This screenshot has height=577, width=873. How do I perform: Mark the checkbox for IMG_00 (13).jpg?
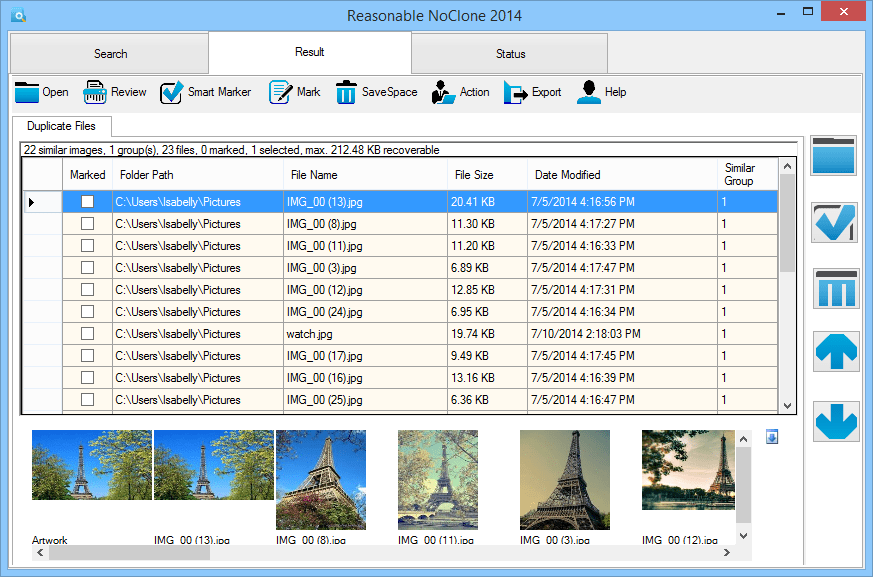[x=88, y=201]
